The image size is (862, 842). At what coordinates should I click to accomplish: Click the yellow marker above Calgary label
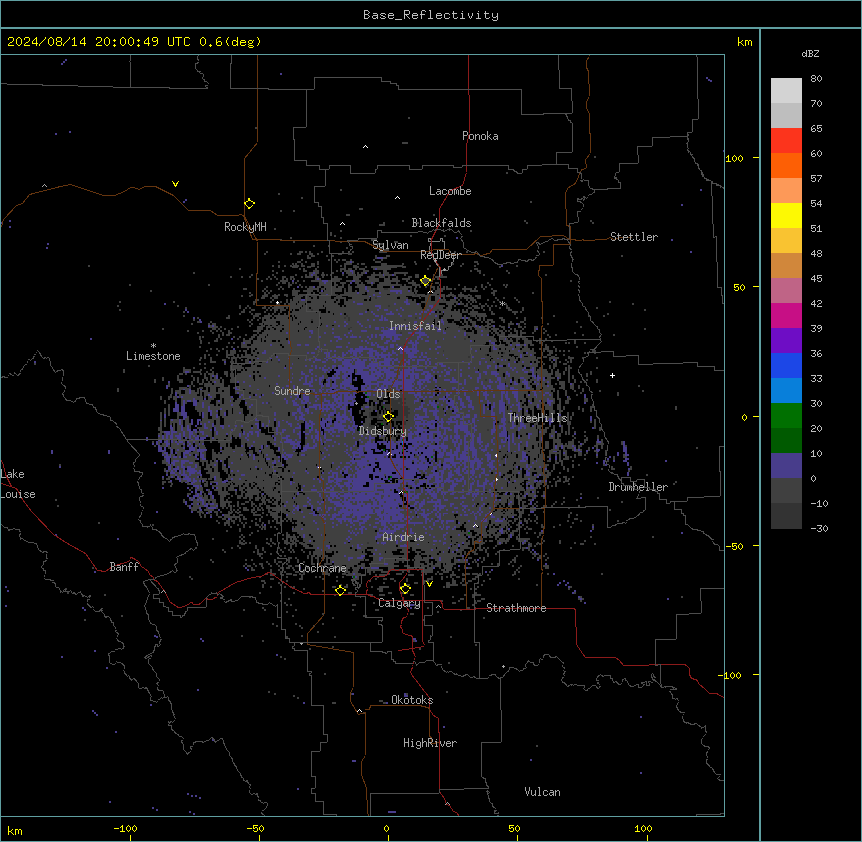pyautogui.click(x=405, y=589)
